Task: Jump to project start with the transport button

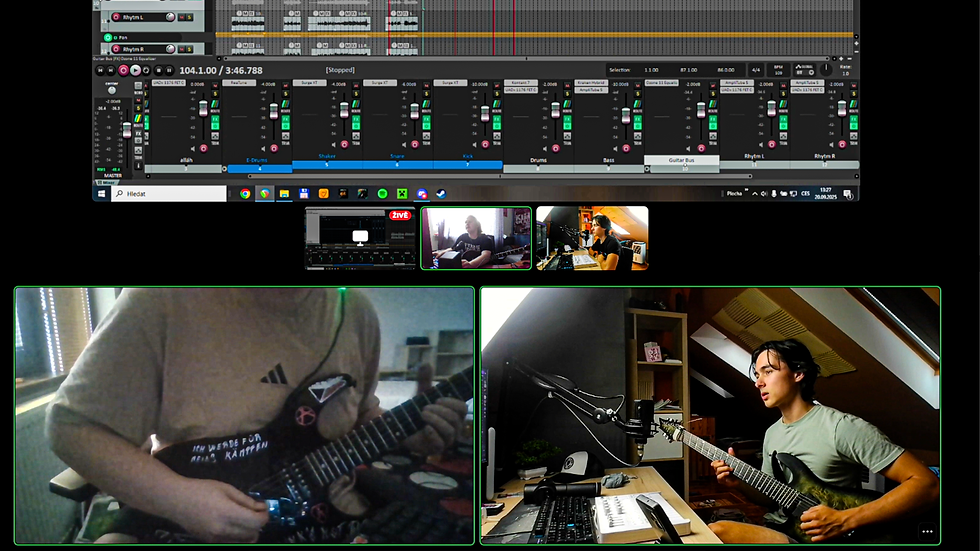Action: tap(100, 71)
